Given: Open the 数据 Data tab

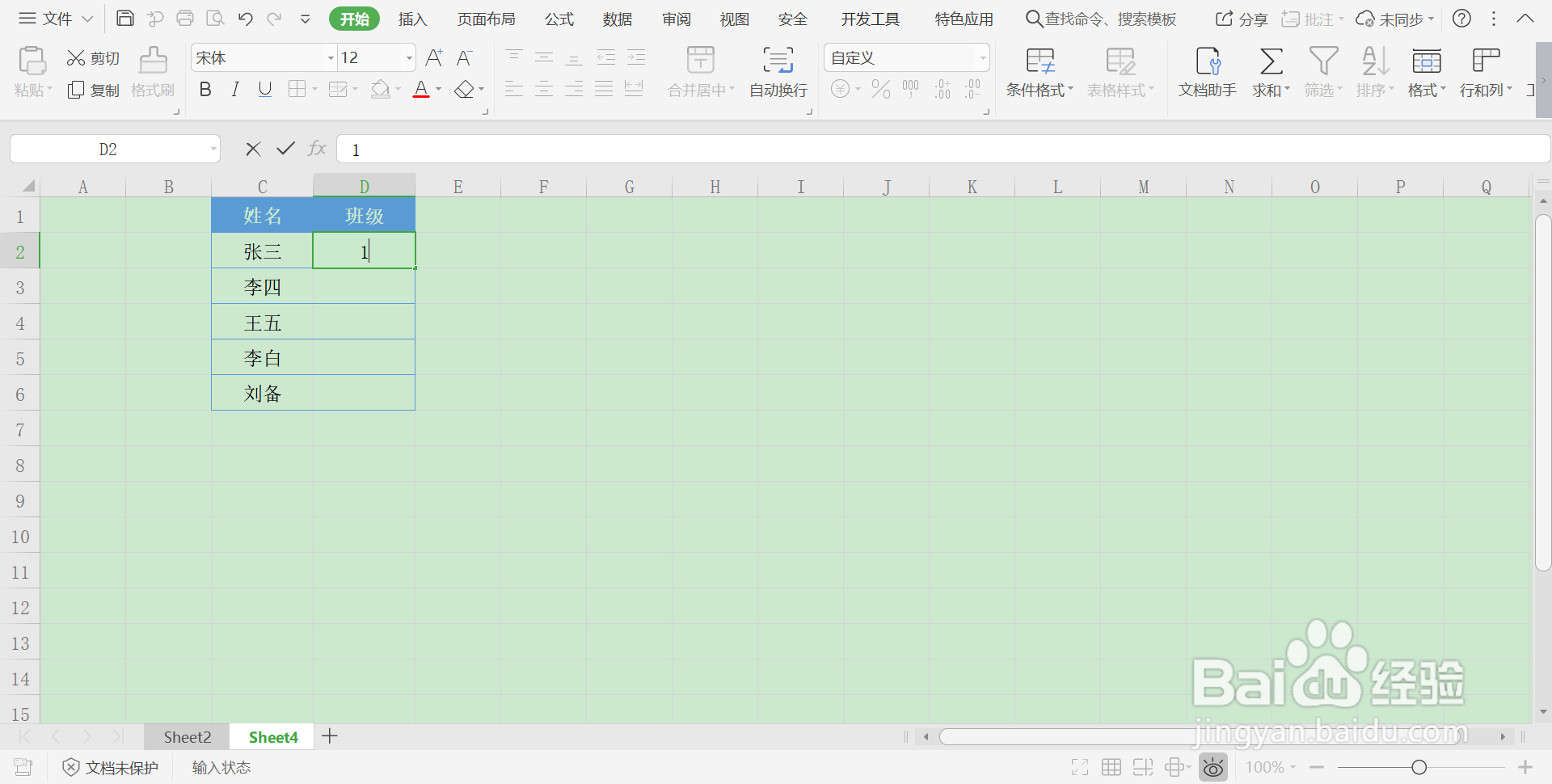Looking at the screenshot, I should (x=618, y=19).
